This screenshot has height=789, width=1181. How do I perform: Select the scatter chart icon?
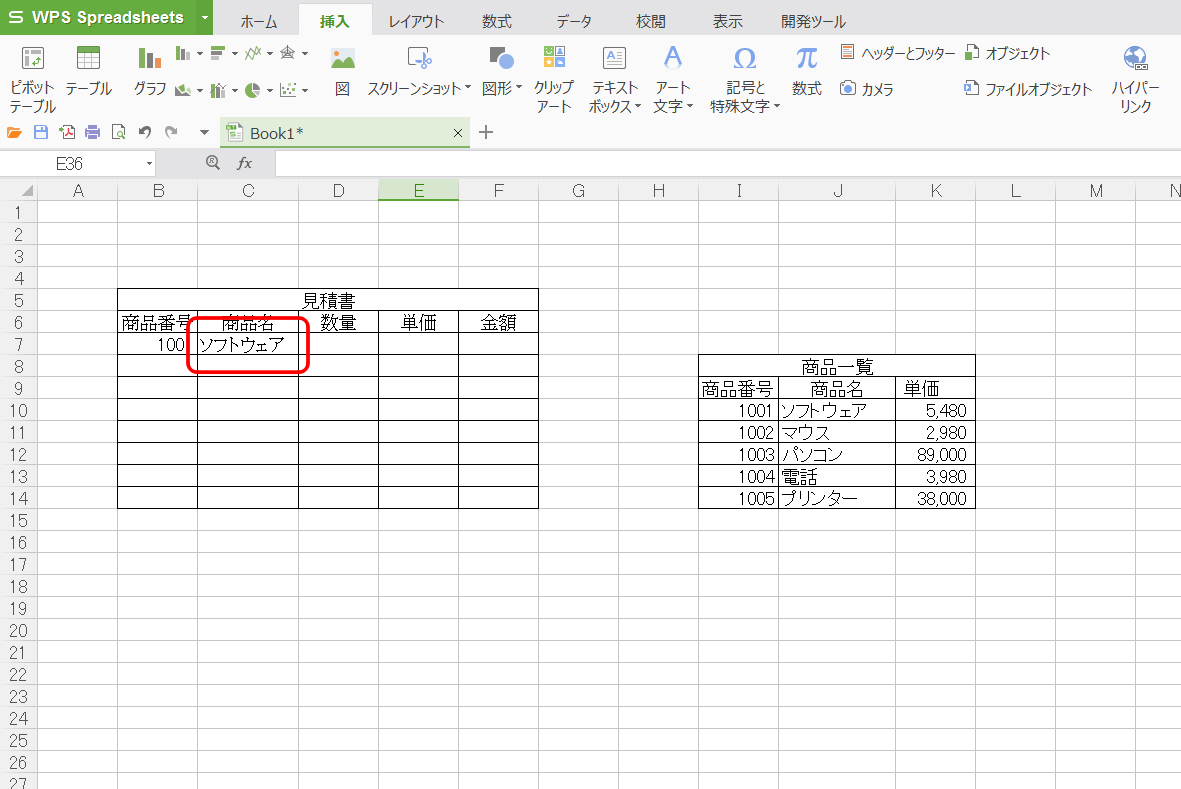(x=288, y=90)
